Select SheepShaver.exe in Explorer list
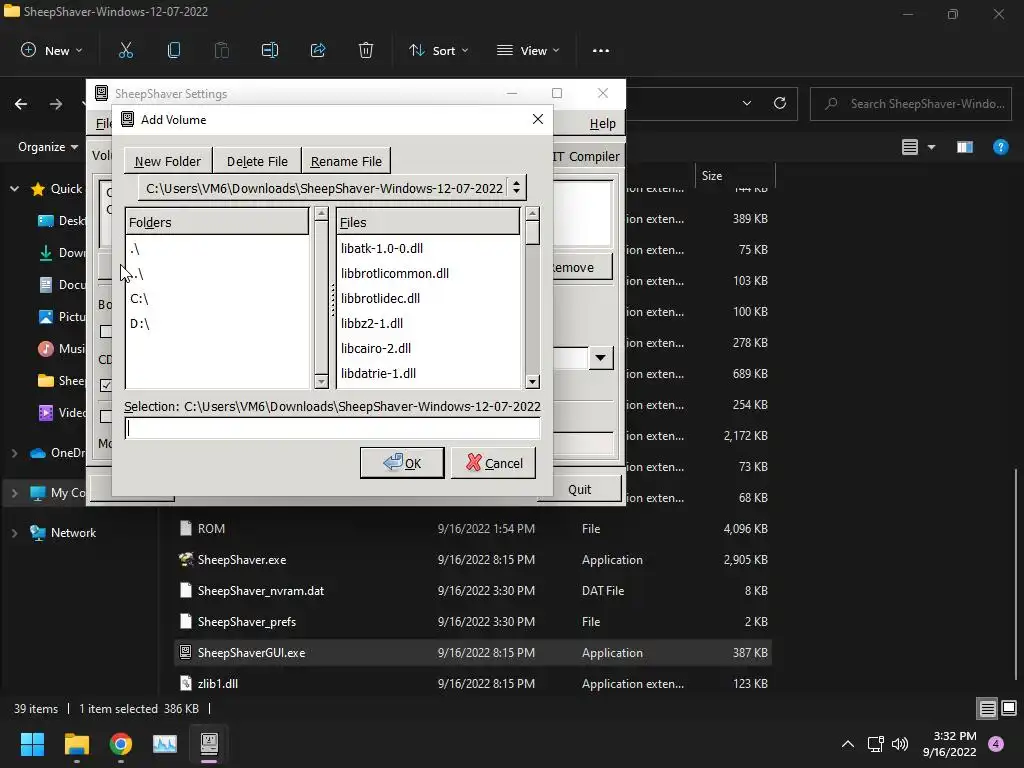The height and width of the screenshot is (768, 1024). (x=473, y=560)
